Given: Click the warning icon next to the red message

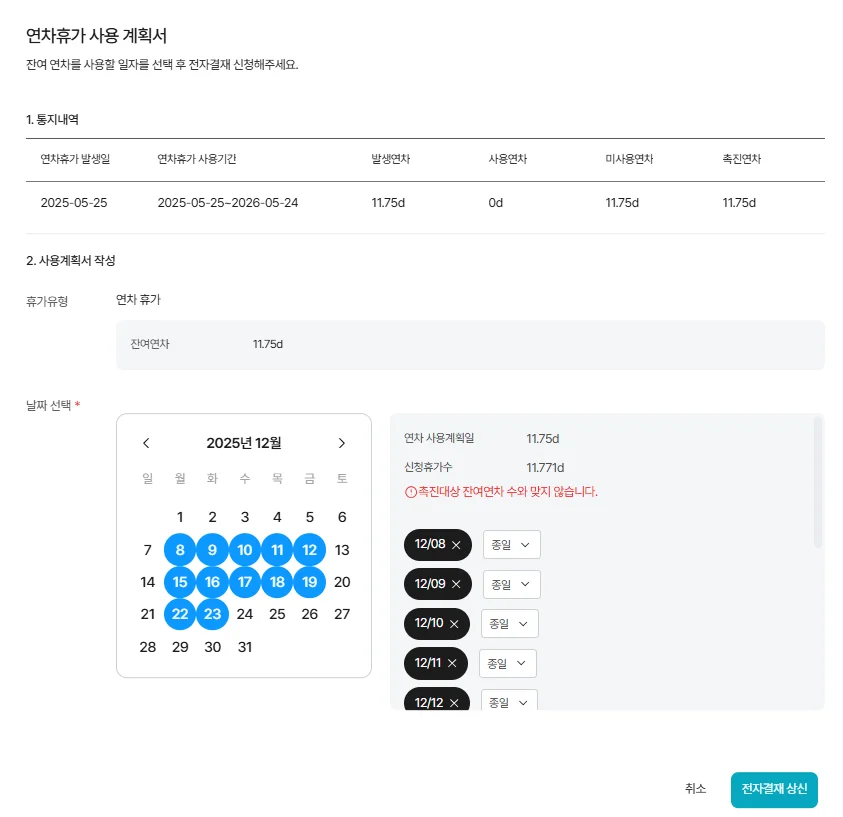Looking at the screenshot, I should (411, 491).
